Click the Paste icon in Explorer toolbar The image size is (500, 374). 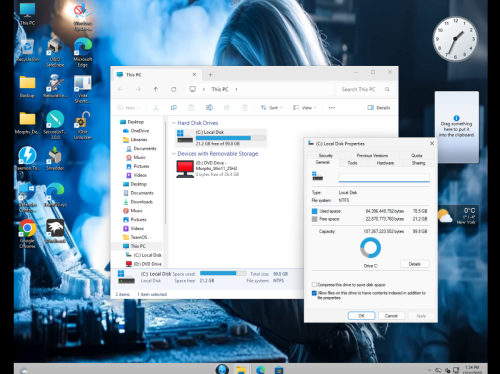191,108
